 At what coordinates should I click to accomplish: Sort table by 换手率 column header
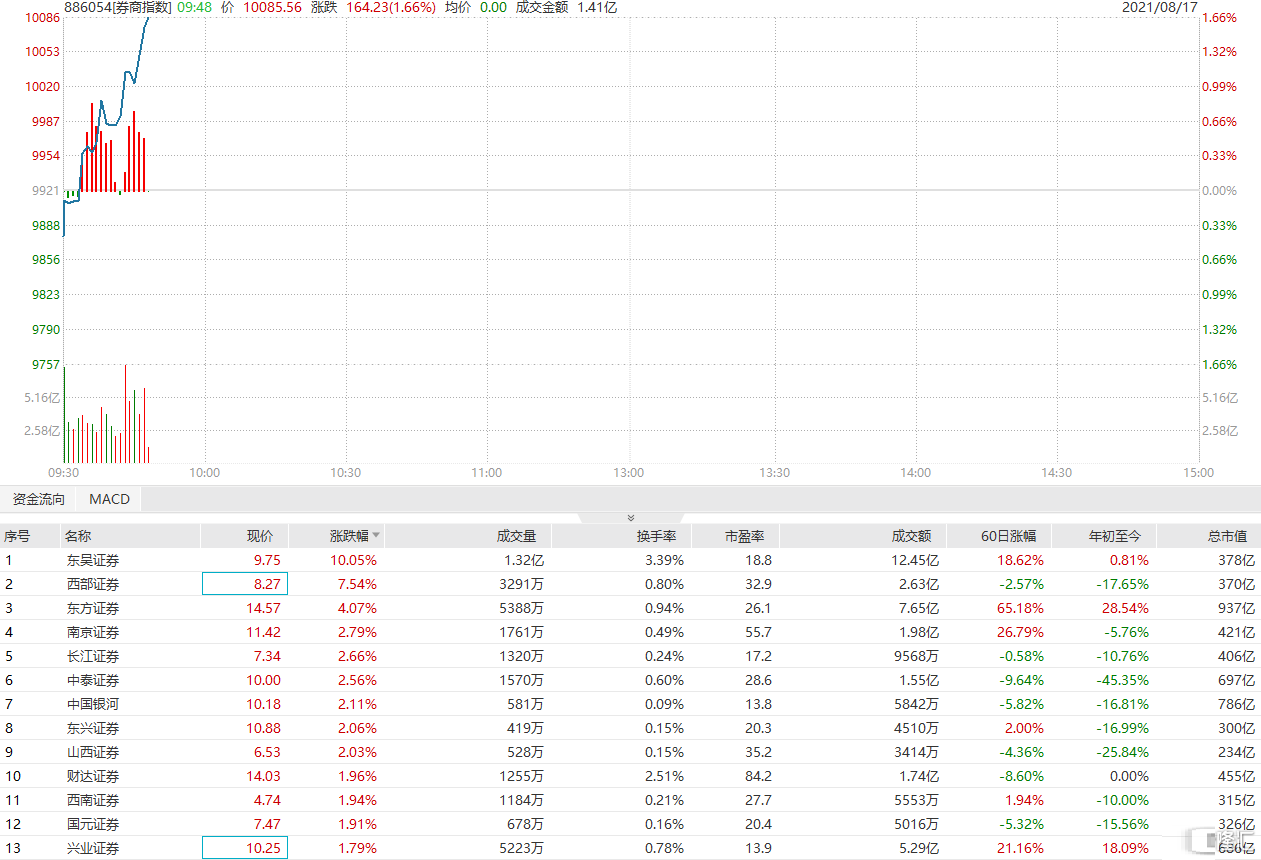(x=656, y=536)
